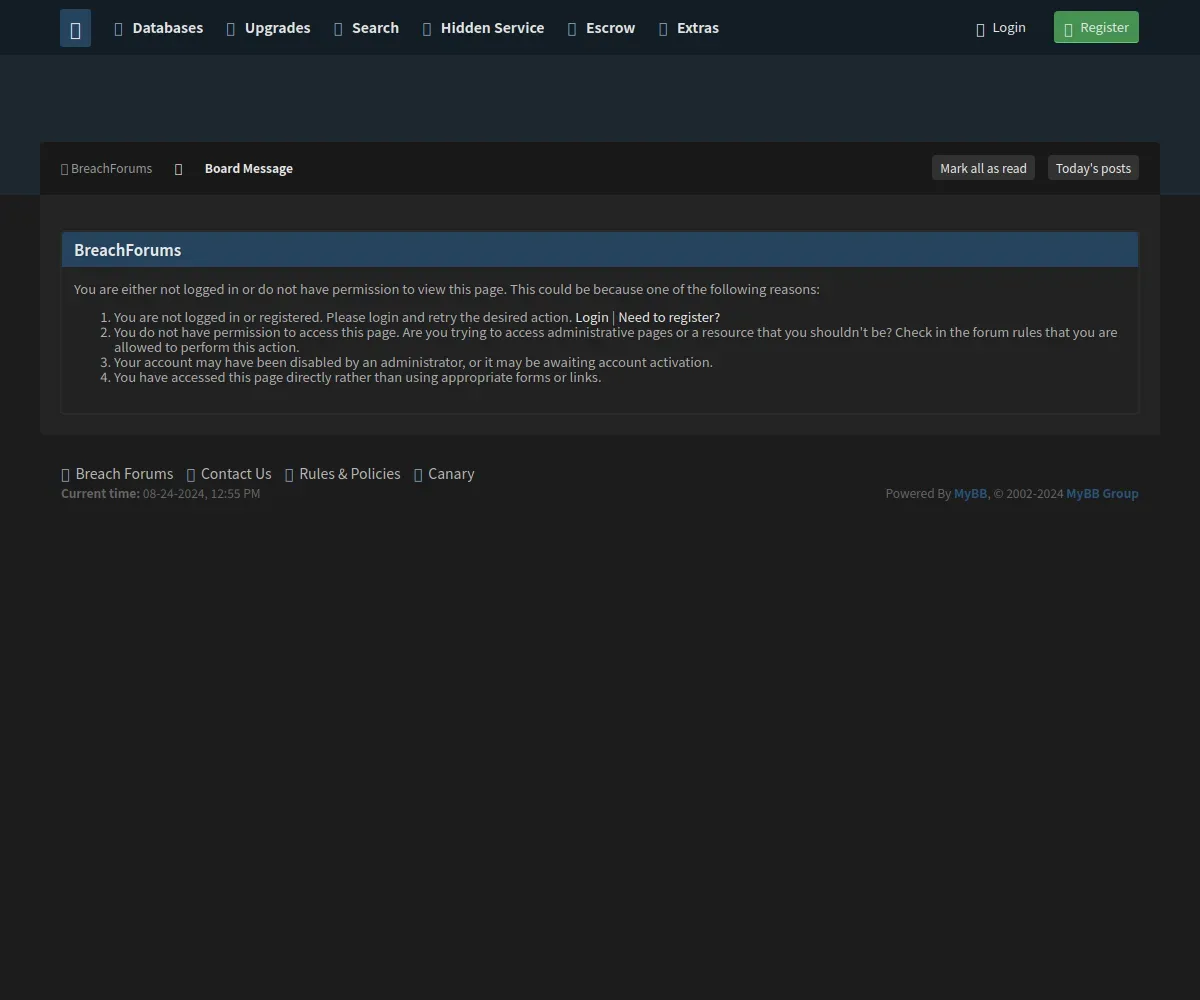1200x1000 pixels.
Task: Click the home logo icon in navbar
Action: (75, 28)
